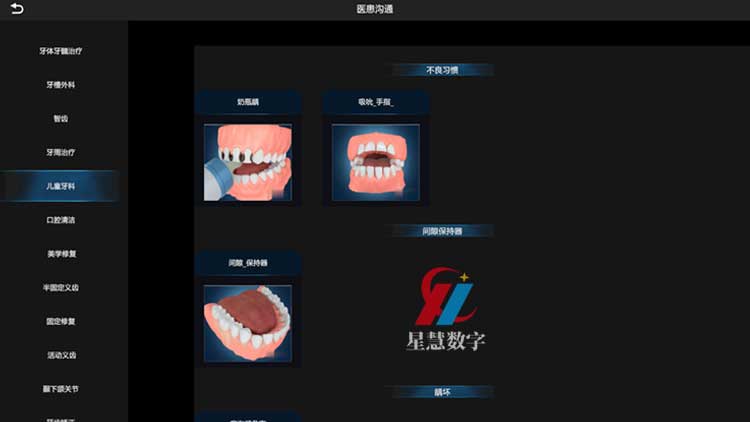Click the 吸吮_手指_ title label
The width and height of the screenshot is (750, 422).
(376, 102)
